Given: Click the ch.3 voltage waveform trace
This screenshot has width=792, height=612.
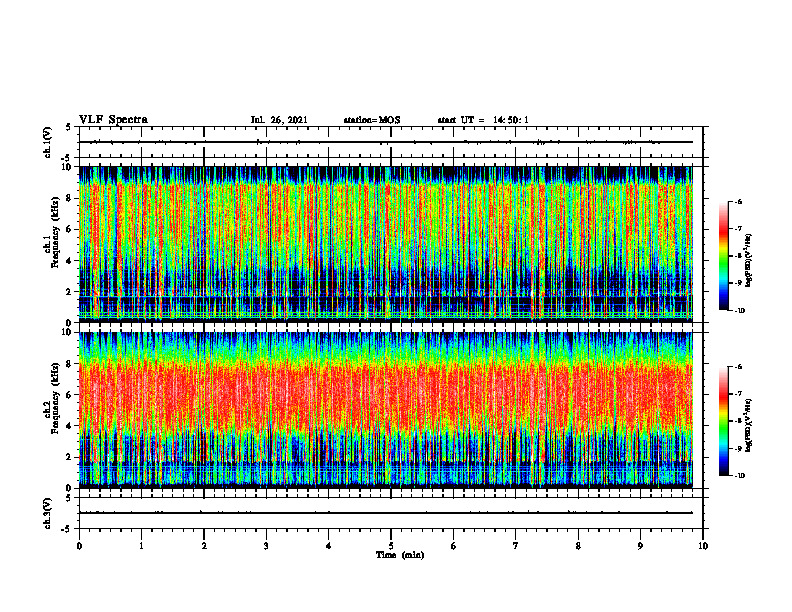Looking at the screenshot, I should [386, 513].
